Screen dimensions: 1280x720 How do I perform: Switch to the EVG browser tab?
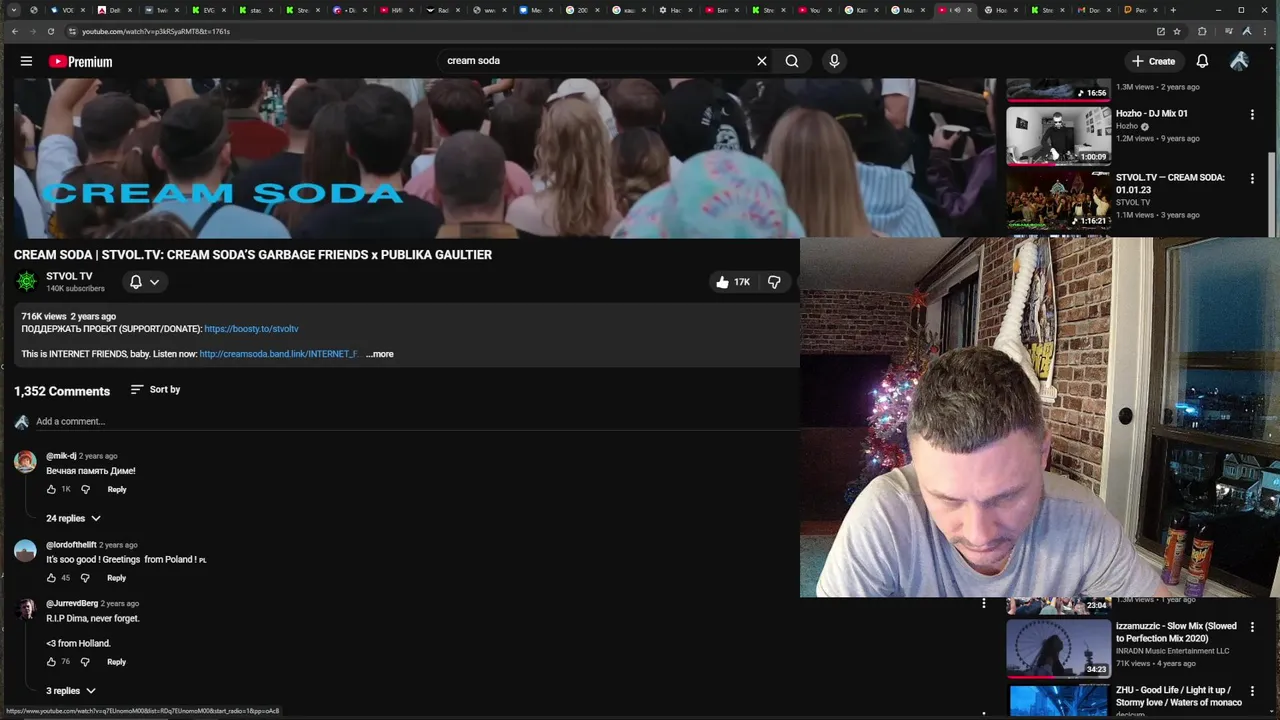click(x=208, y=10)
